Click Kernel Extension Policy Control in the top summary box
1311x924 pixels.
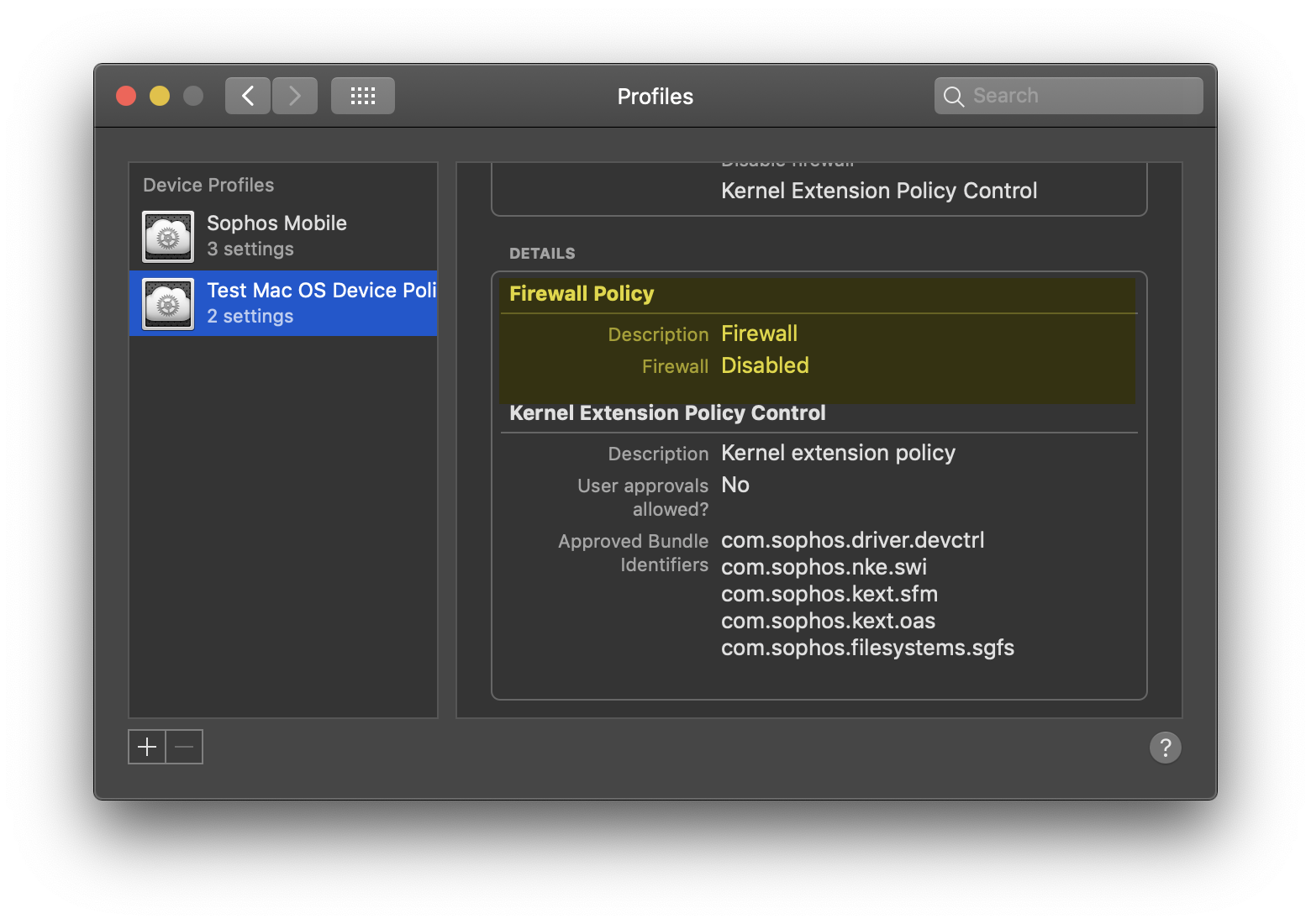[879, 191]
